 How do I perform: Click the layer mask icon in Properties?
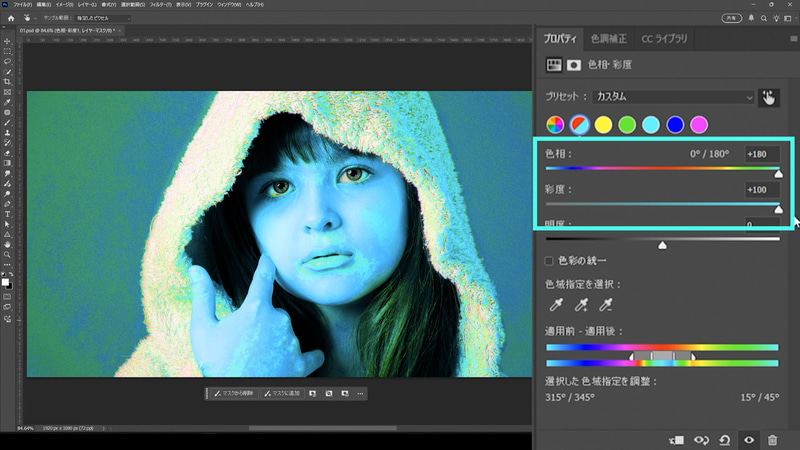(574, 65)
